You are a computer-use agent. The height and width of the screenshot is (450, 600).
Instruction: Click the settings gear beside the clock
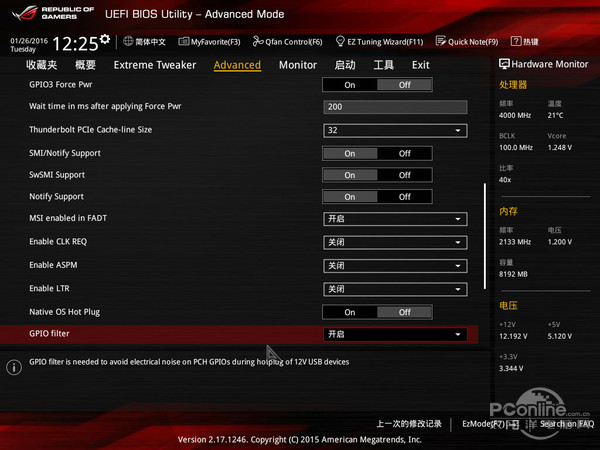(105, 39)
